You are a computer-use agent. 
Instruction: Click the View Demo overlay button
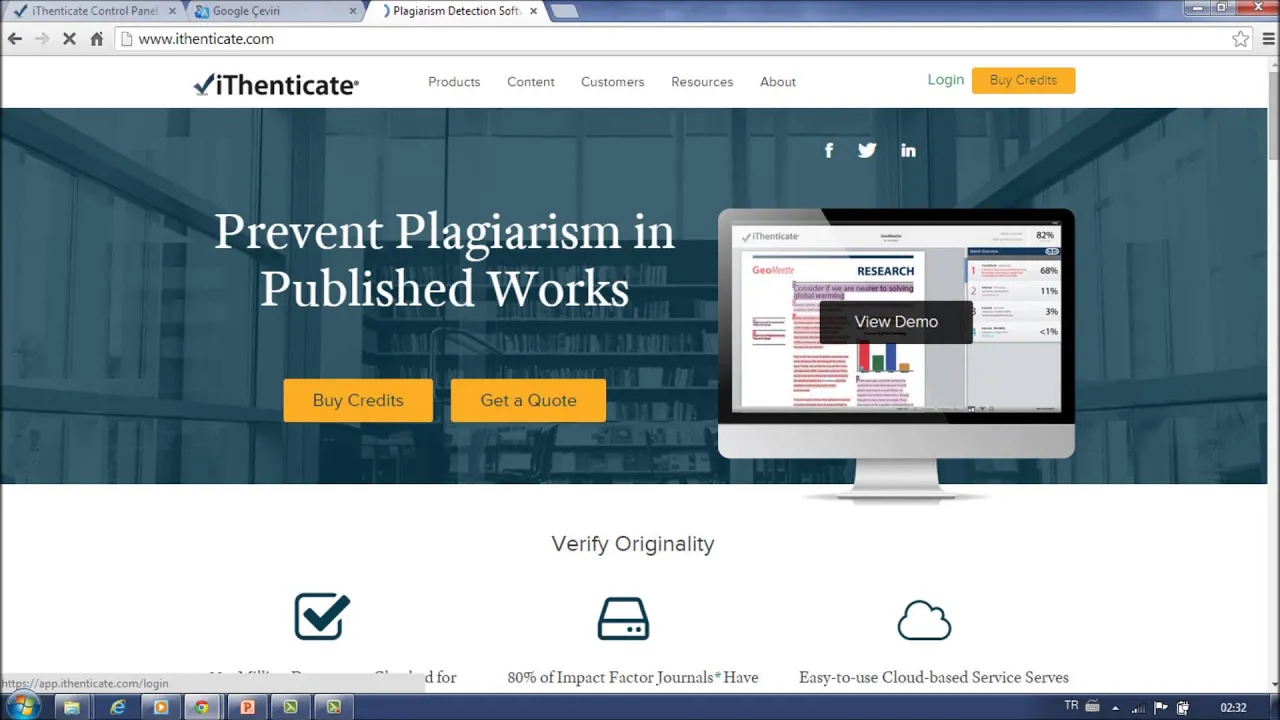click(x=896, y=322)
